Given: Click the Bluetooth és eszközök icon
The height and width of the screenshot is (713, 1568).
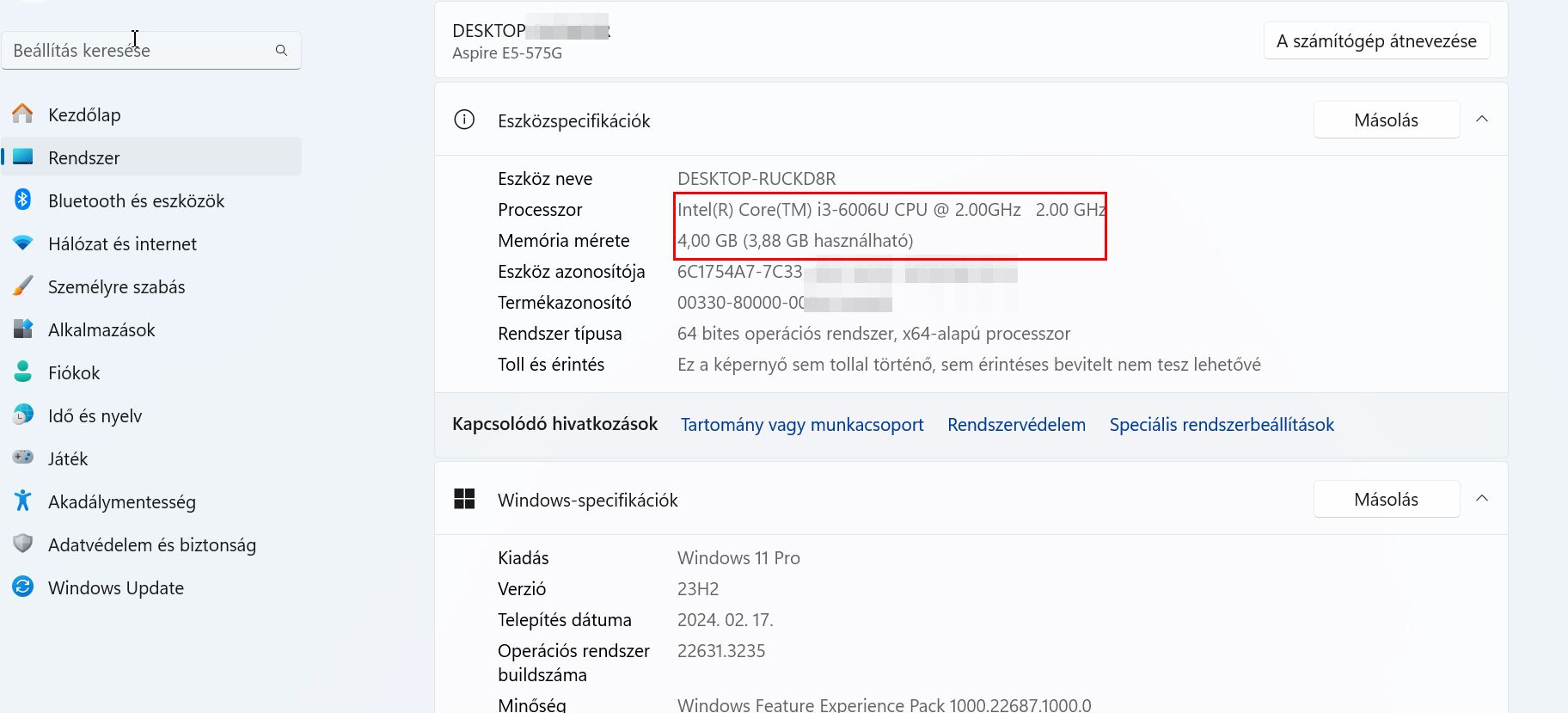Looking at the screenshot, I should 23,200.
